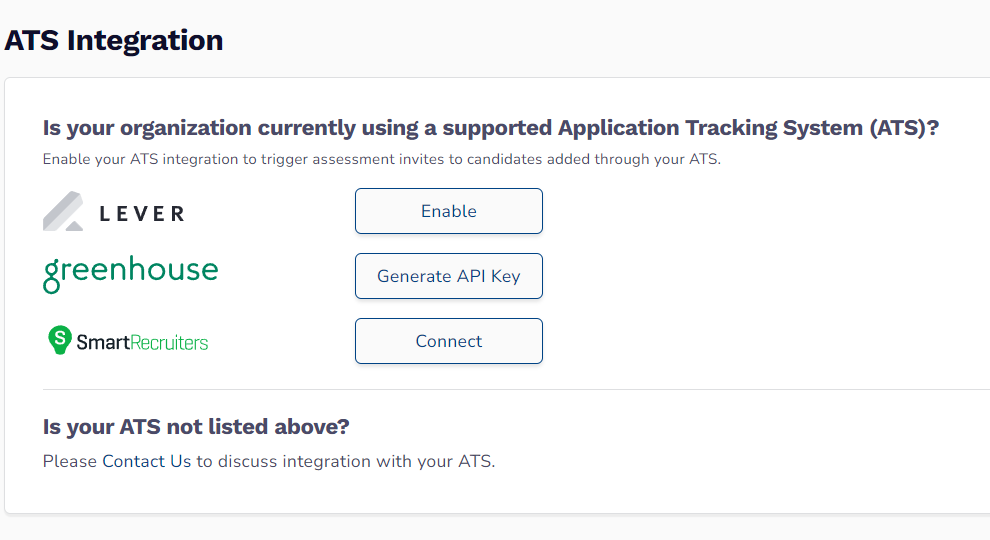Generate an API key for Greenhouse
Screen dimensions: 990x540
point(449,276)
